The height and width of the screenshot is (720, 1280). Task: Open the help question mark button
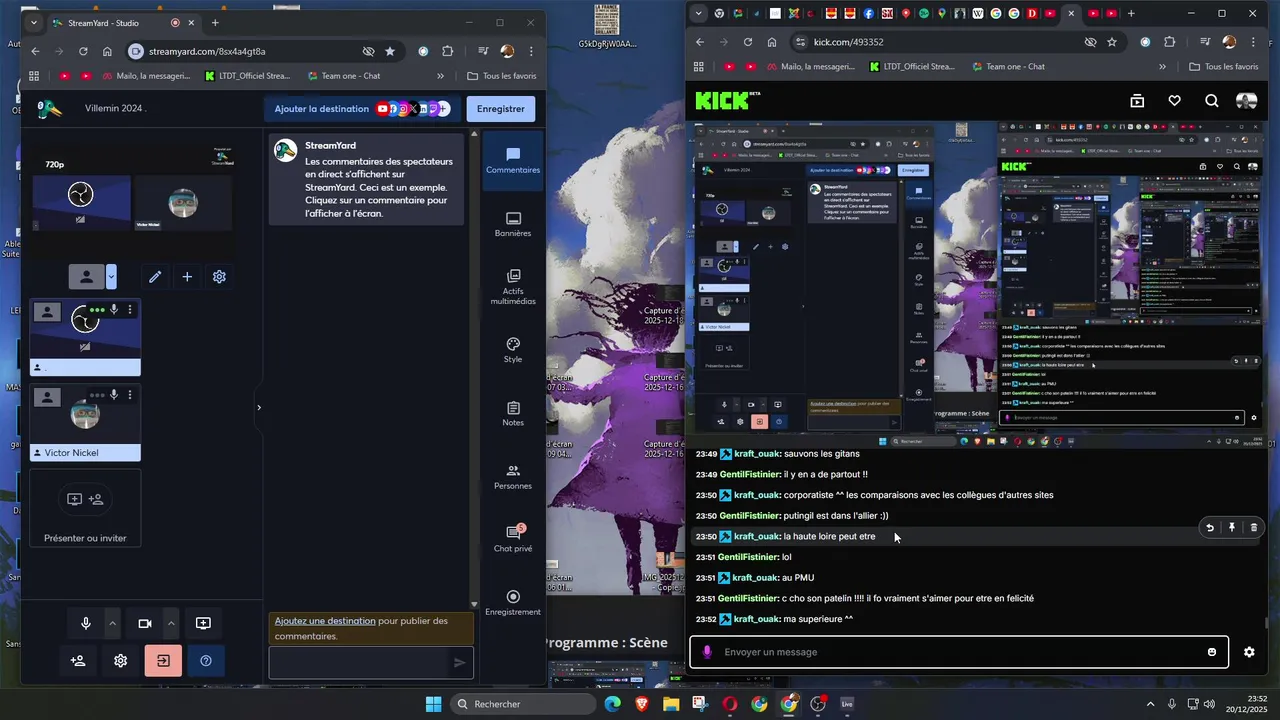point(206,661)
